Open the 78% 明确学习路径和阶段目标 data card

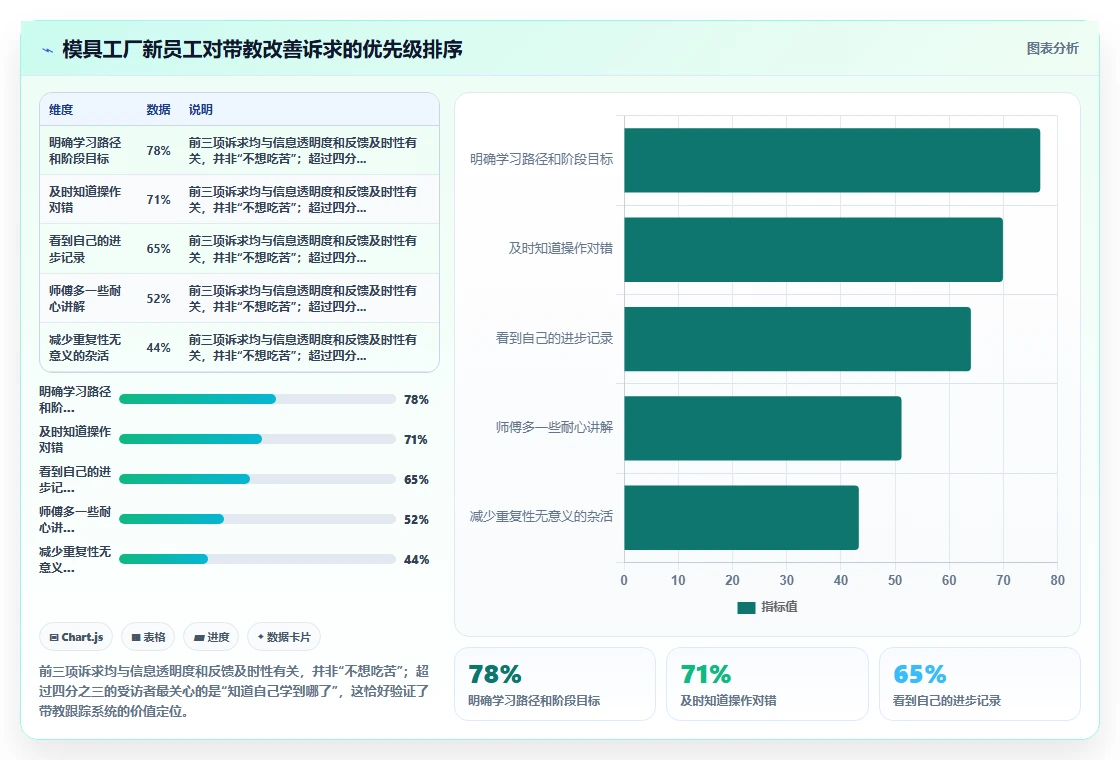point(555,684)
